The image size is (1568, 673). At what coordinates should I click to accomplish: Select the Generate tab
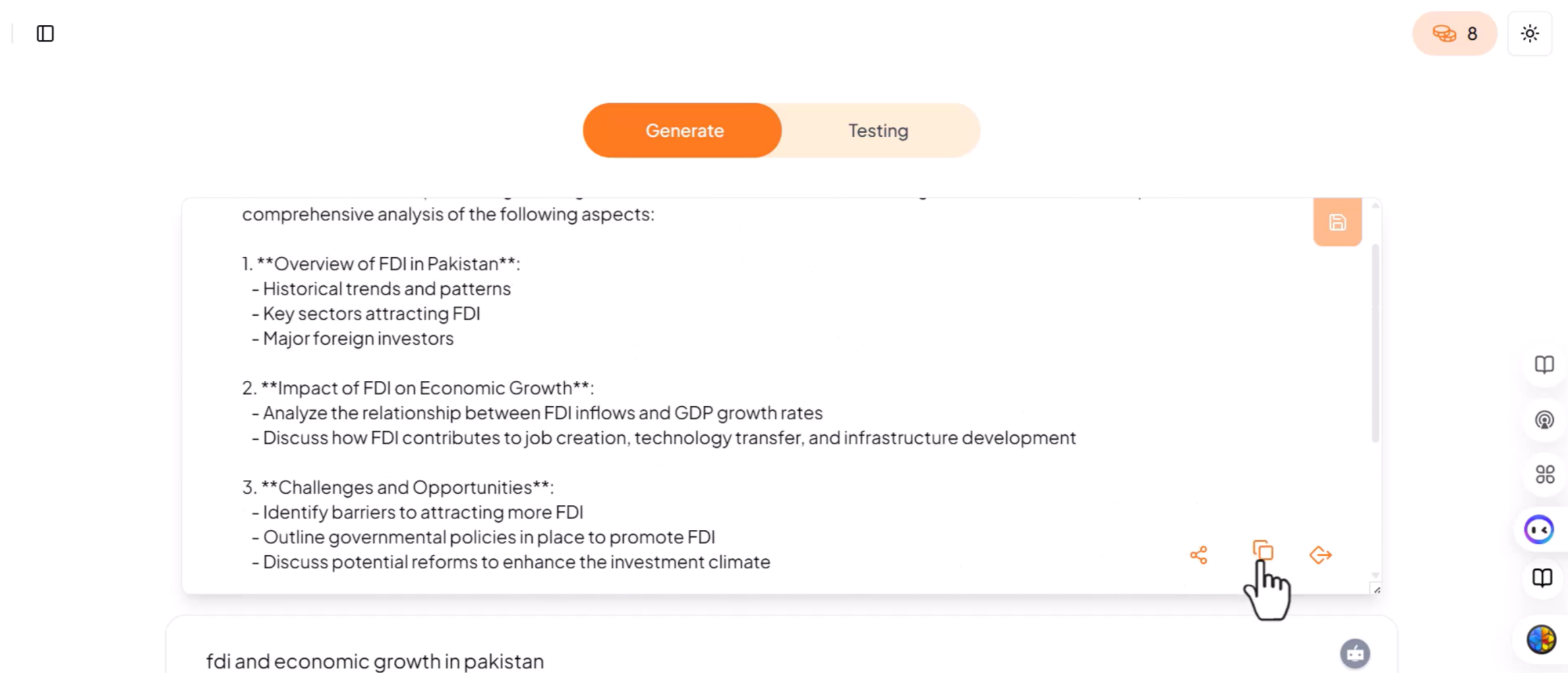tap(684, 130)
